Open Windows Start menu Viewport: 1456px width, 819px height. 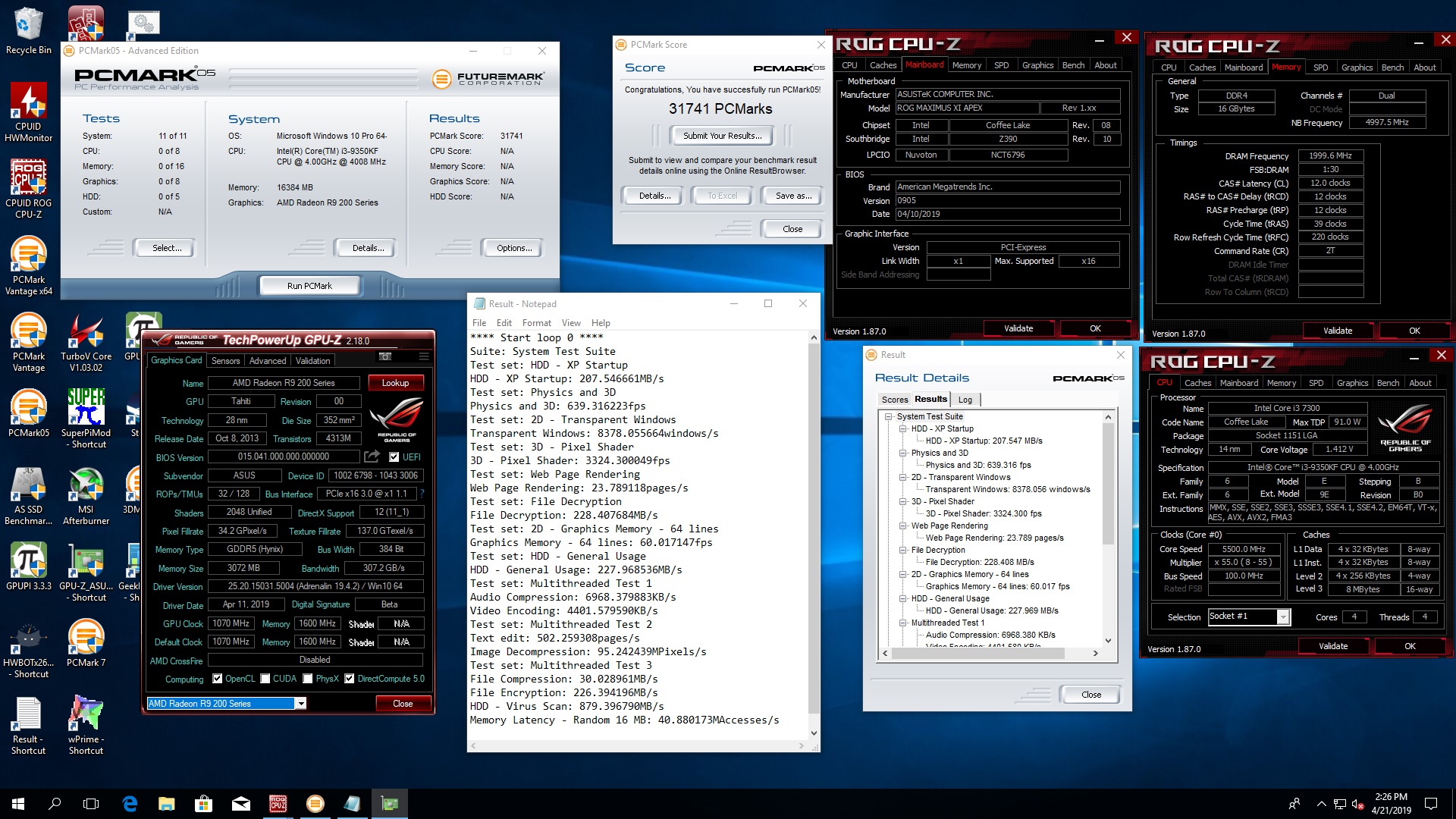point(18,804)
